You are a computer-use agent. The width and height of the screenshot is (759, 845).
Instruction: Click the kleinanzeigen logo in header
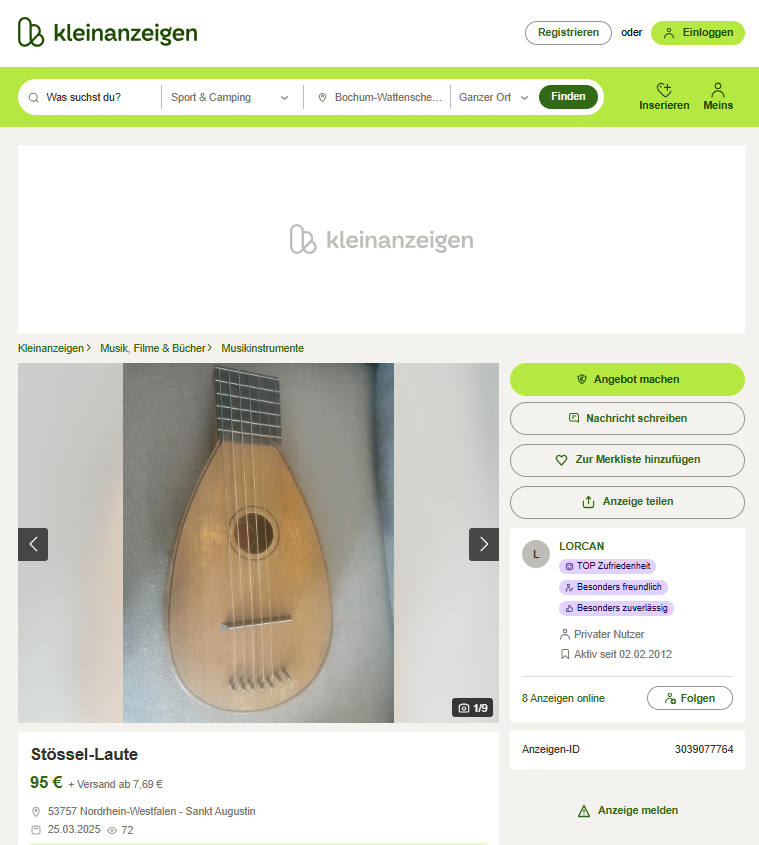(x=108, y=32)
